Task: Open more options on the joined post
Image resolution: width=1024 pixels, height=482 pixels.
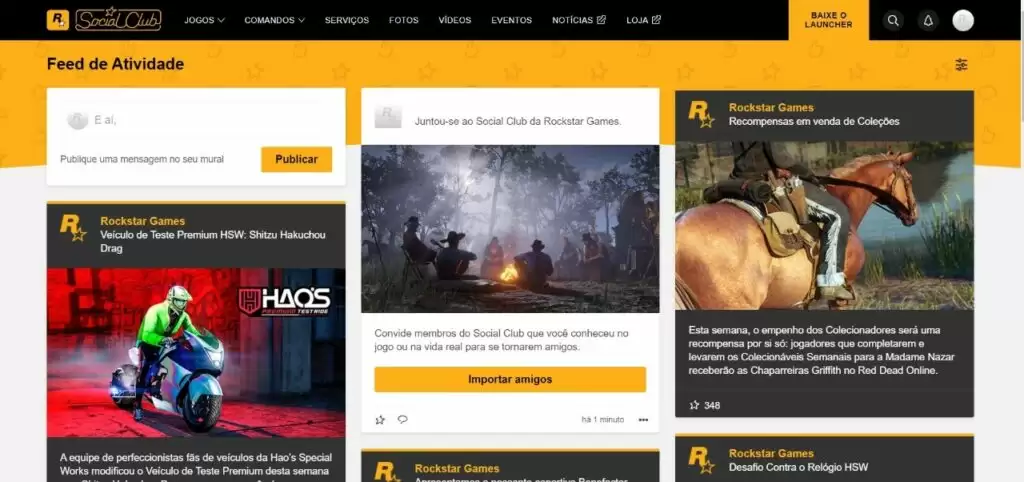Action: click(x=643, y=419)
